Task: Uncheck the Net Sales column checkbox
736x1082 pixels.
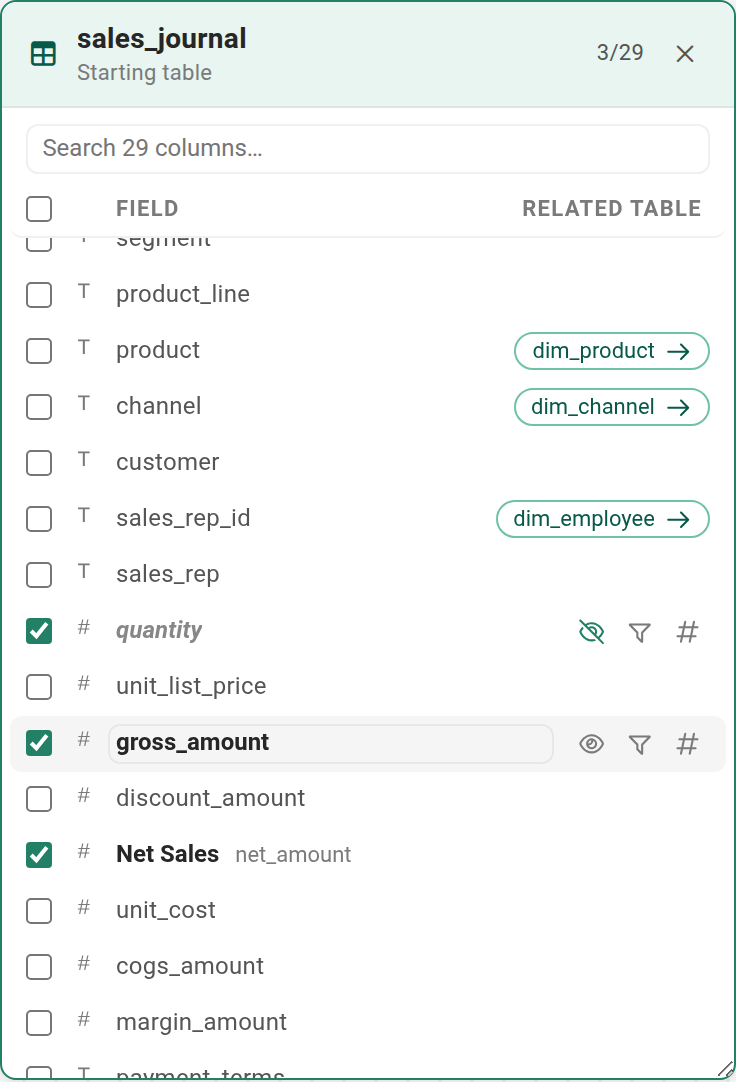Action: coord(39,854)
